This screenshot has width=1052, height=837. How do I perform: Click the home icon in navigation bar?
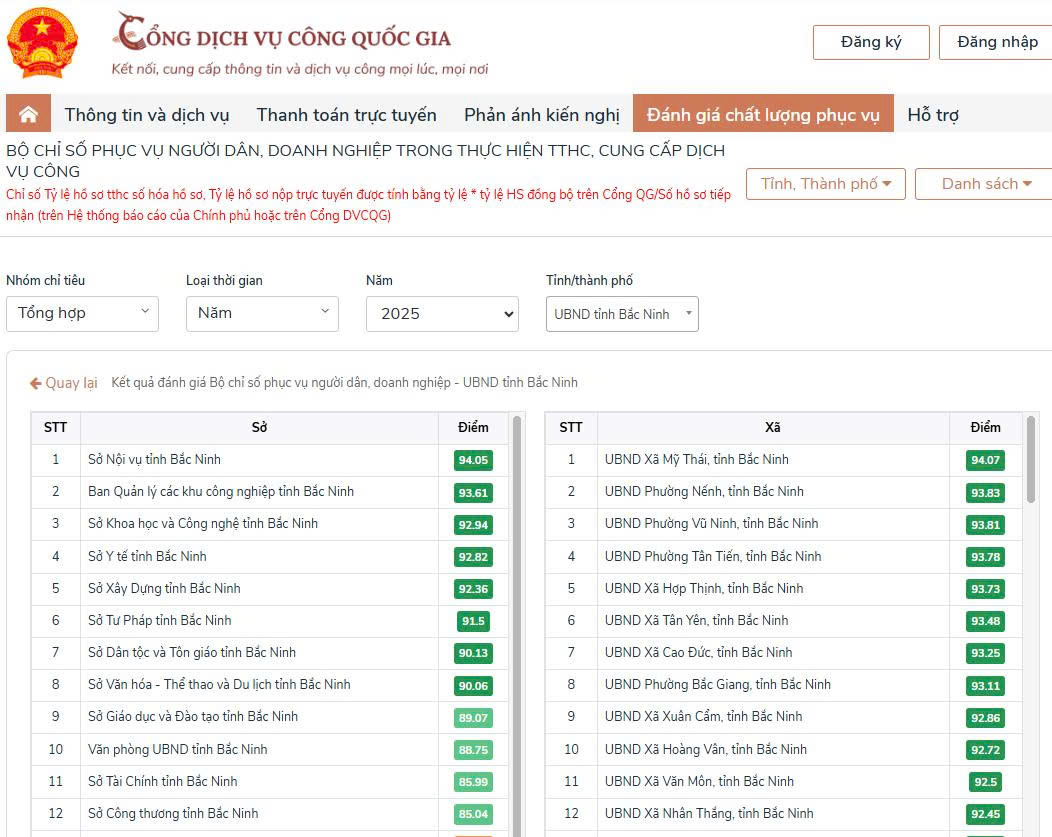coord(28,114)
